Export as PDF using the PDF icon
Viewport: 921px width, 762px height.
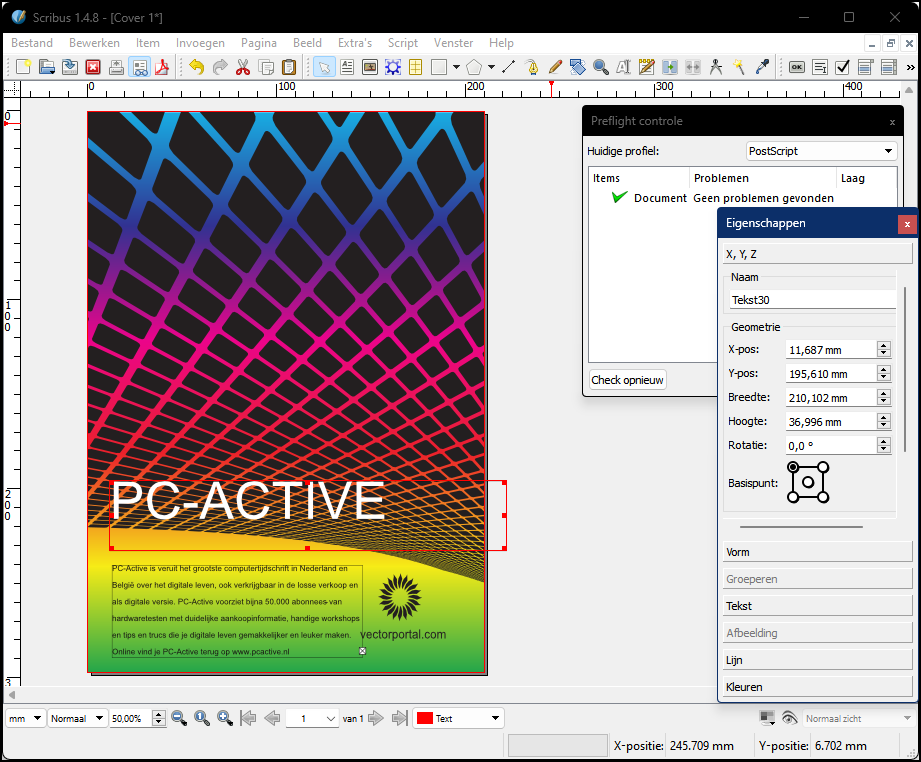click(x=162, y=67)
